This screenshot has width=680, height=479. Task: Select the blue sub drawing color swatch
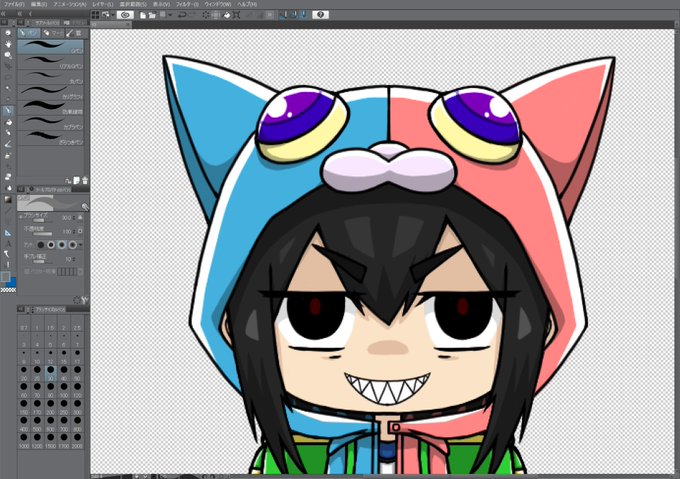[11, 282]
